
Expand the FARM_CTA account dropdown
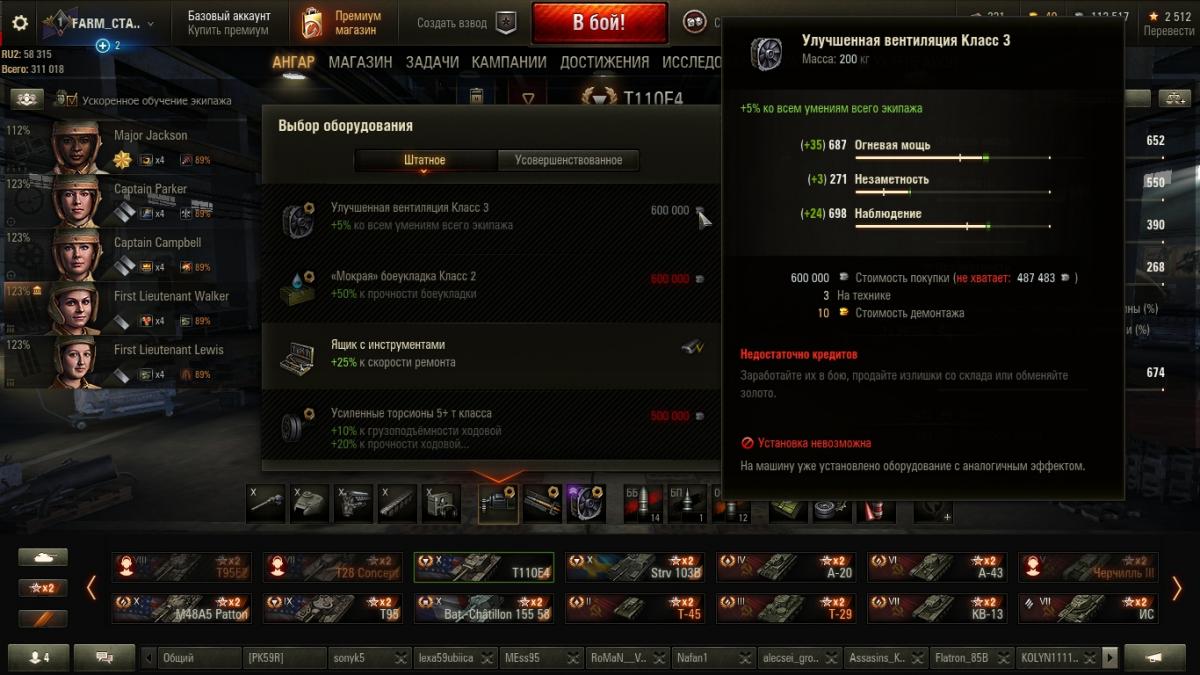151,22
